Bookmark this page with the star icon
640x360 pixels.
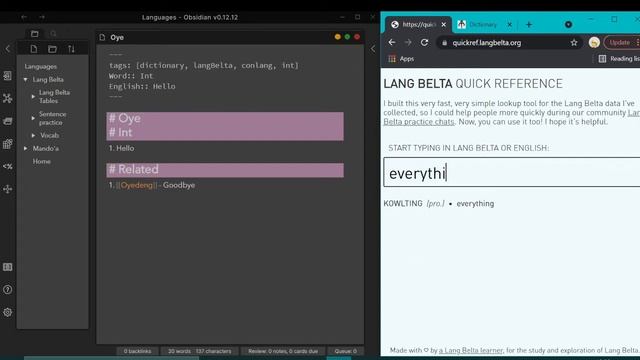574,42
